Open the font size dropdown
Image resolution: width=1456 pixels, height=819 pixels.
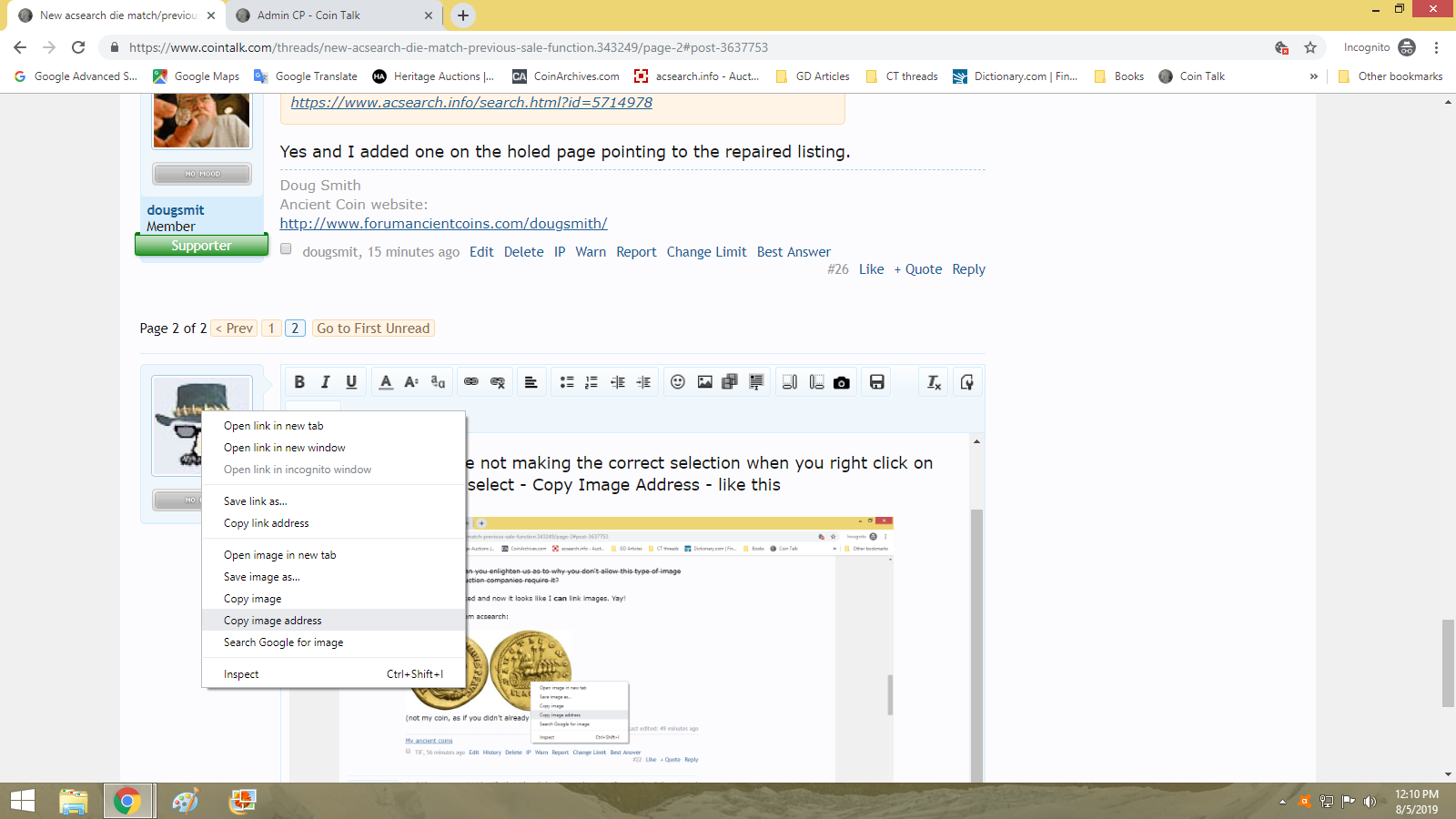[411, 382]
